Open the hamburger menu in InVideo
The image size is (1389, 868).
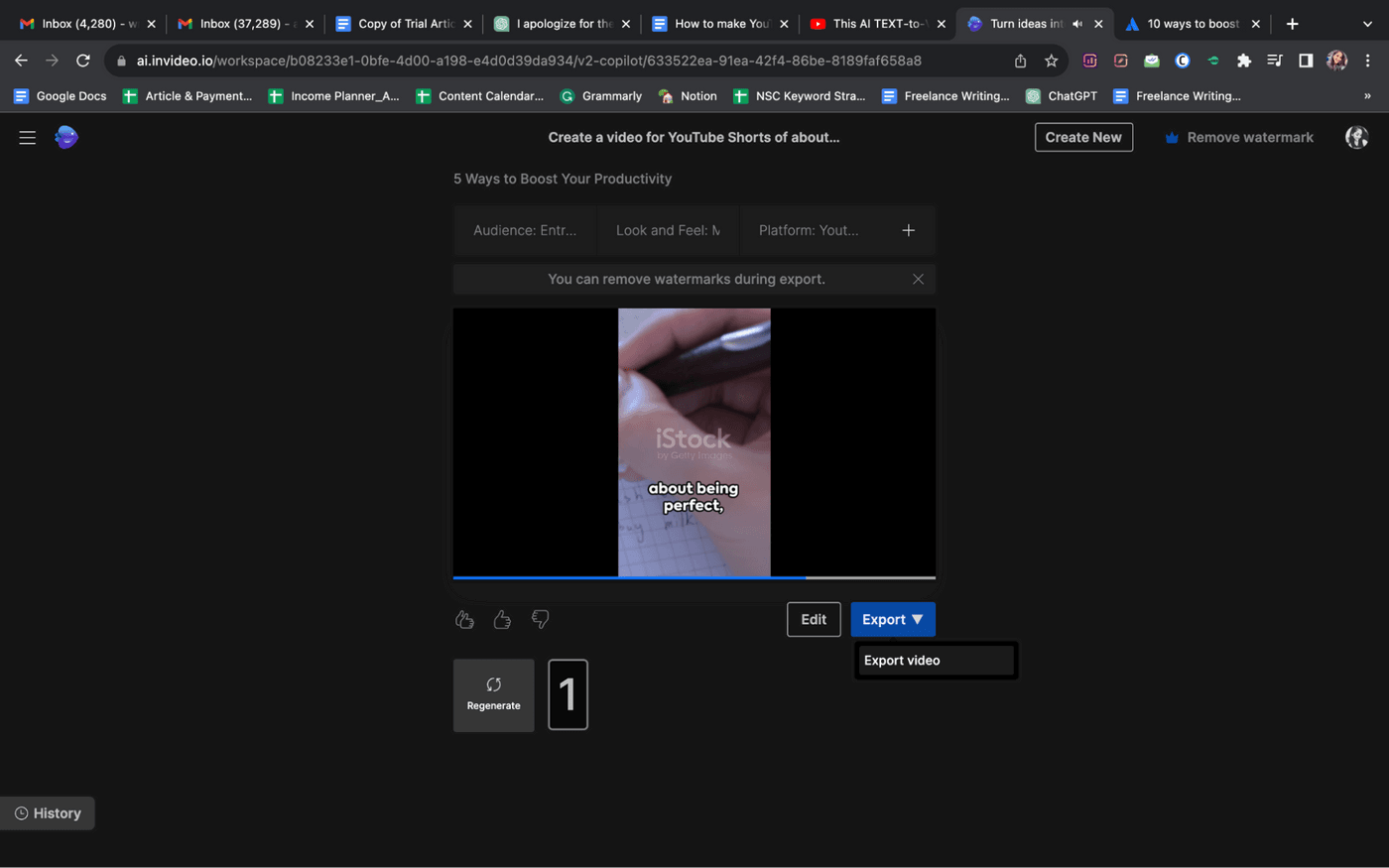27,138
